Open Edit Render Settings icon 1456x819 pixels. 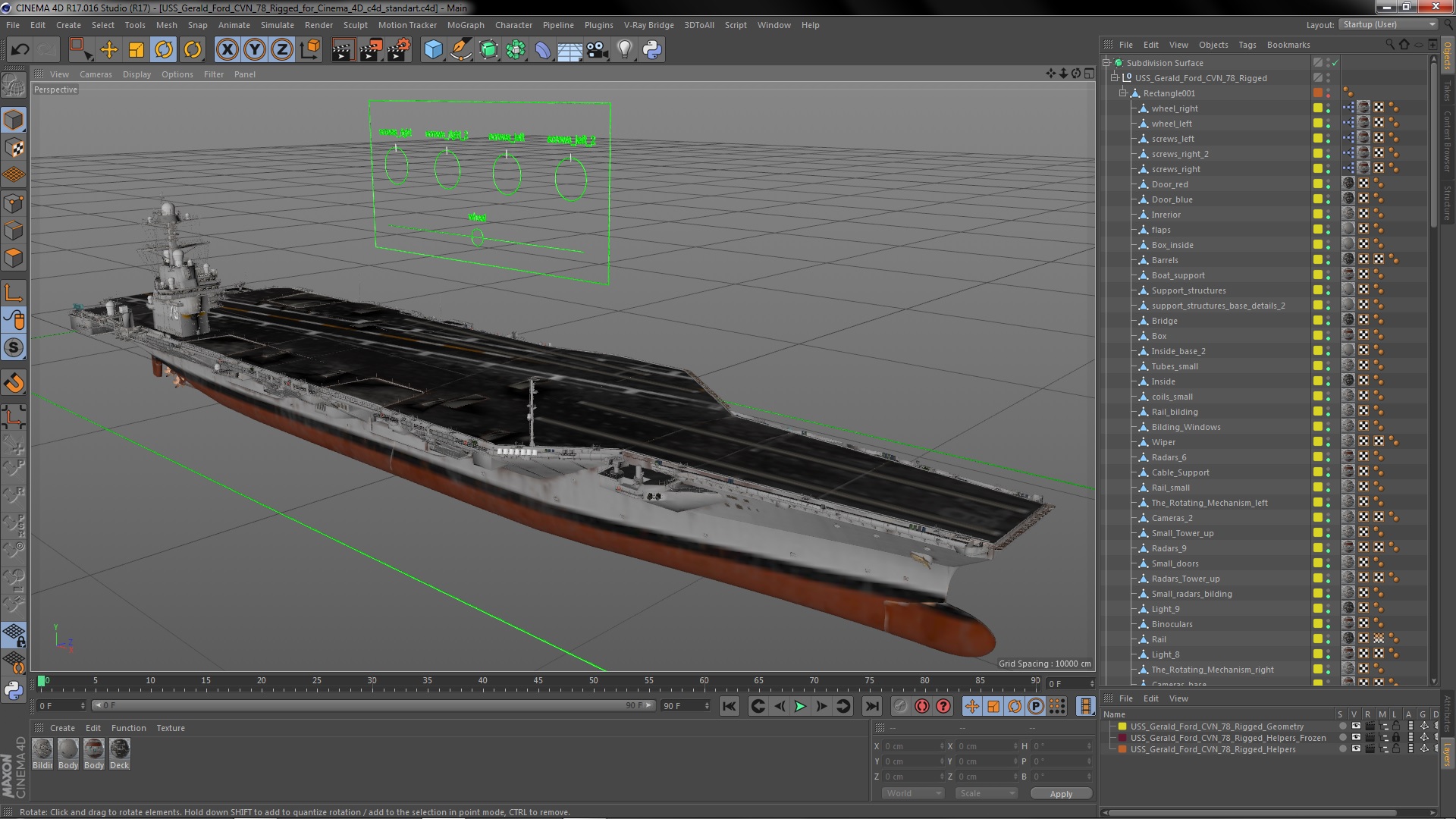click(399, 50)
